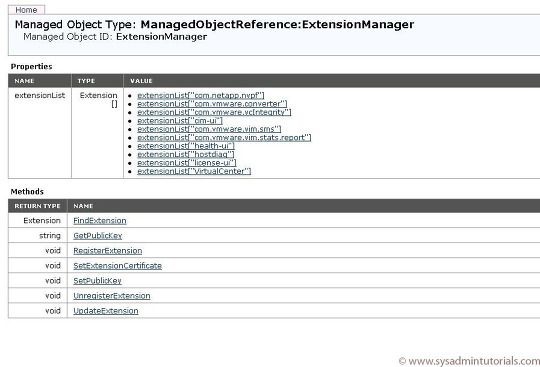Open extensionList cim-ui link
The width and height of the screenshot is (540, 367).
coord(180,120)
